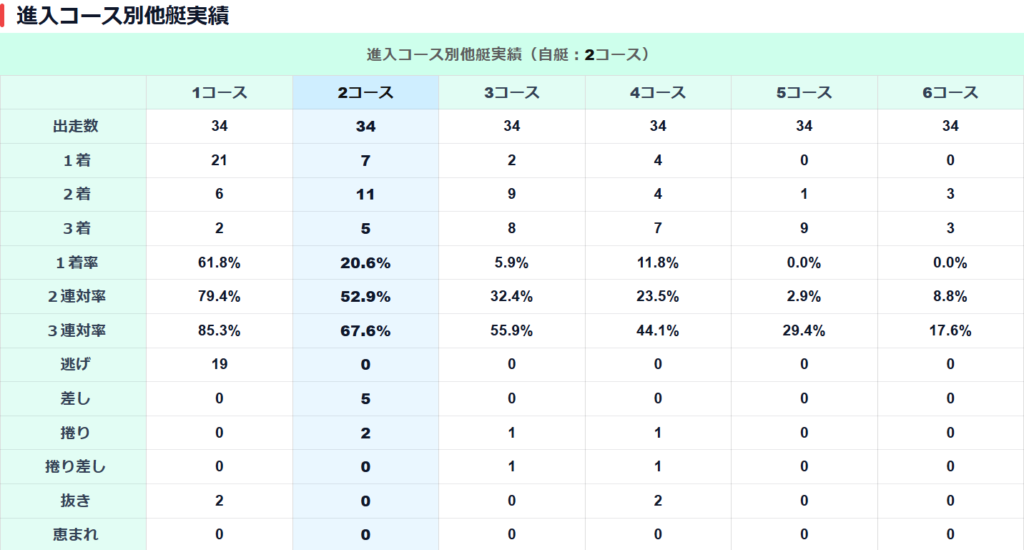This screenshot has width=1024, height=550.
Task: Click the 52.9% value in 2コース column
Action: coord(365,296)
